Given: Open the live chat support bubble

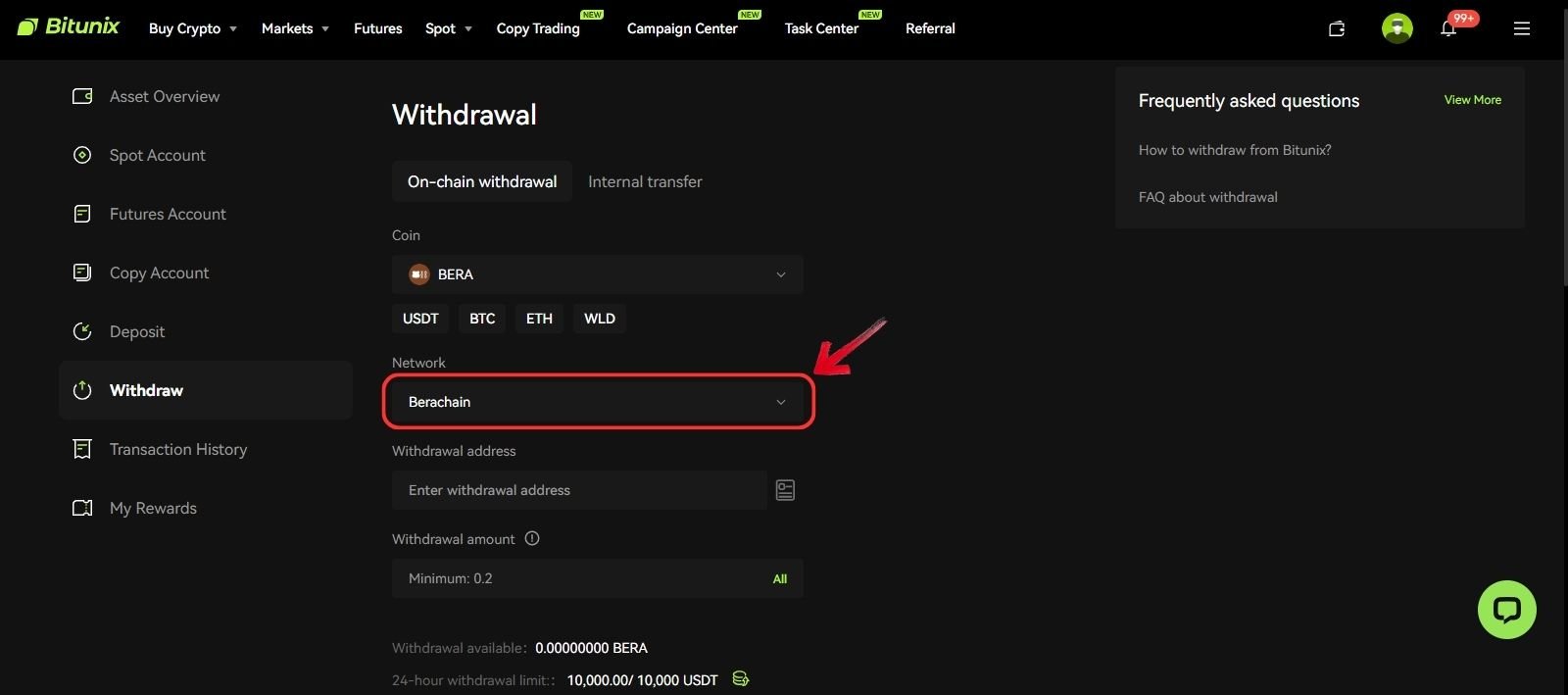Looking at the screenshot, I should (x=1506, y=610).
